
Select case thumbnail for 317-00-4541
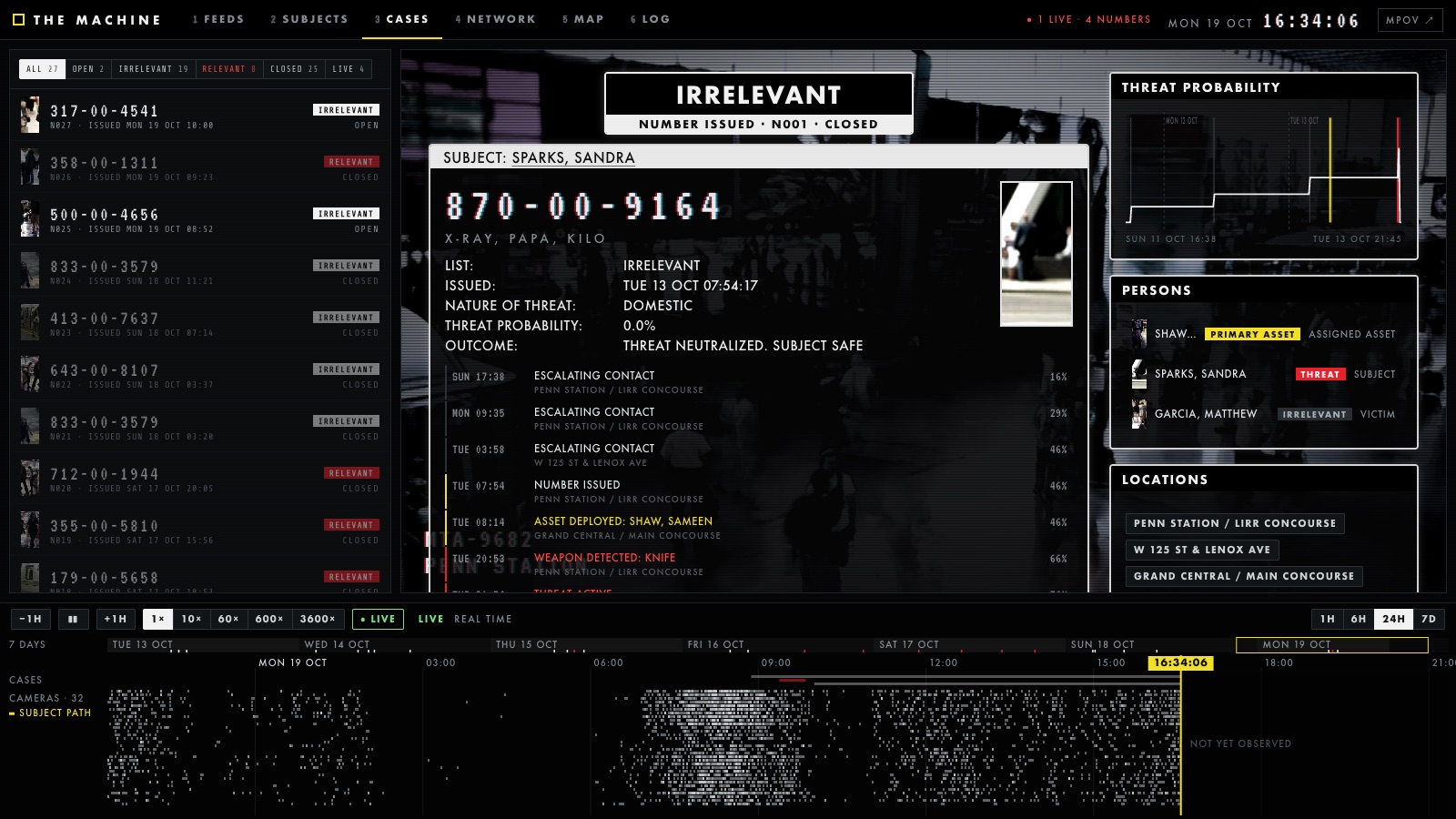[x=30, y=116]
